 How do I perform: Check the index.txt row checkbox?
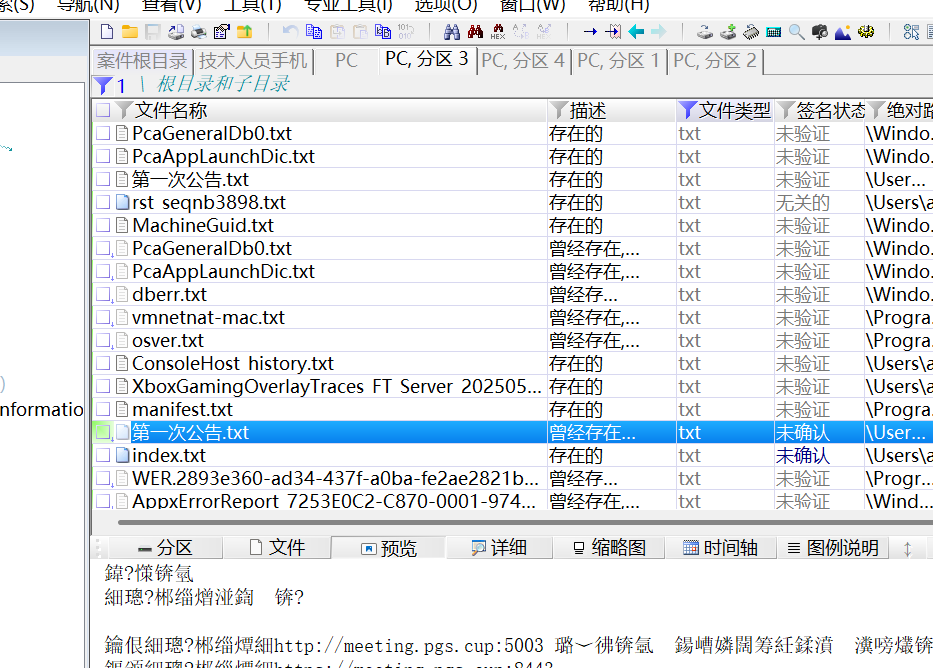[103, 455]
